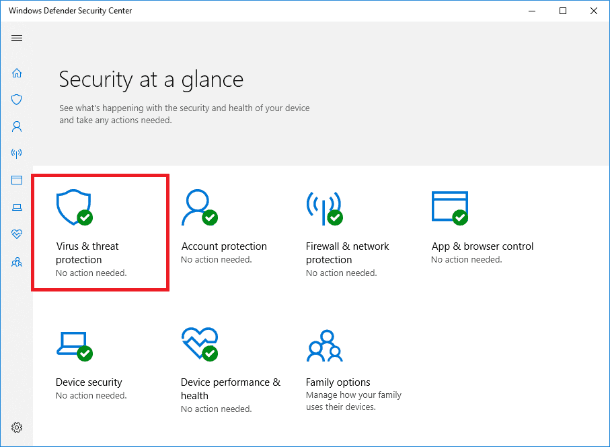610x447 pixels.
Task: Maximize the Security Center window
Action: pos(563,11)
